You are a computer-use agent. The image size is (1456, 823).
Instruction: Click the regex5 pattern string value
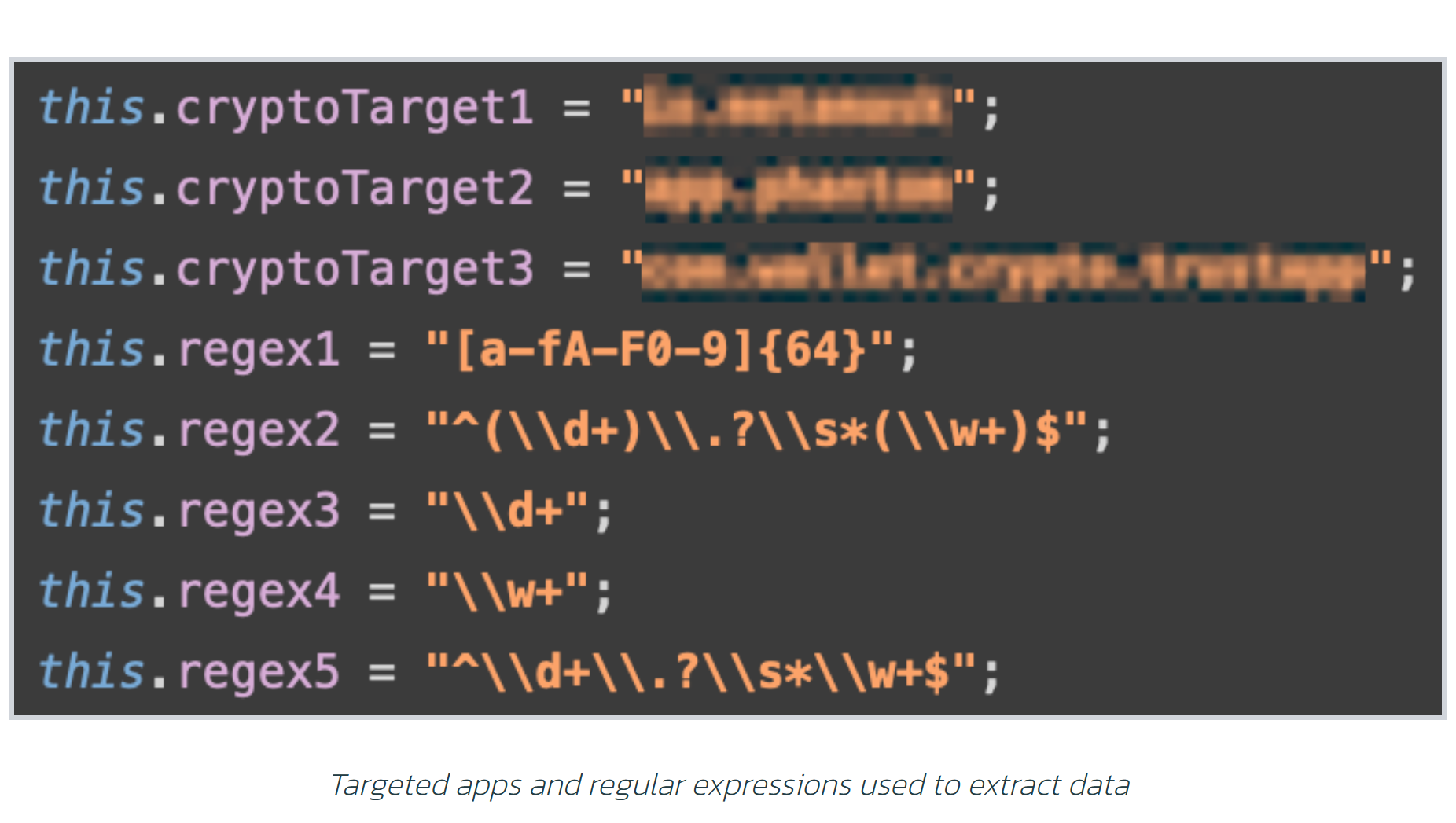point(701,673)
